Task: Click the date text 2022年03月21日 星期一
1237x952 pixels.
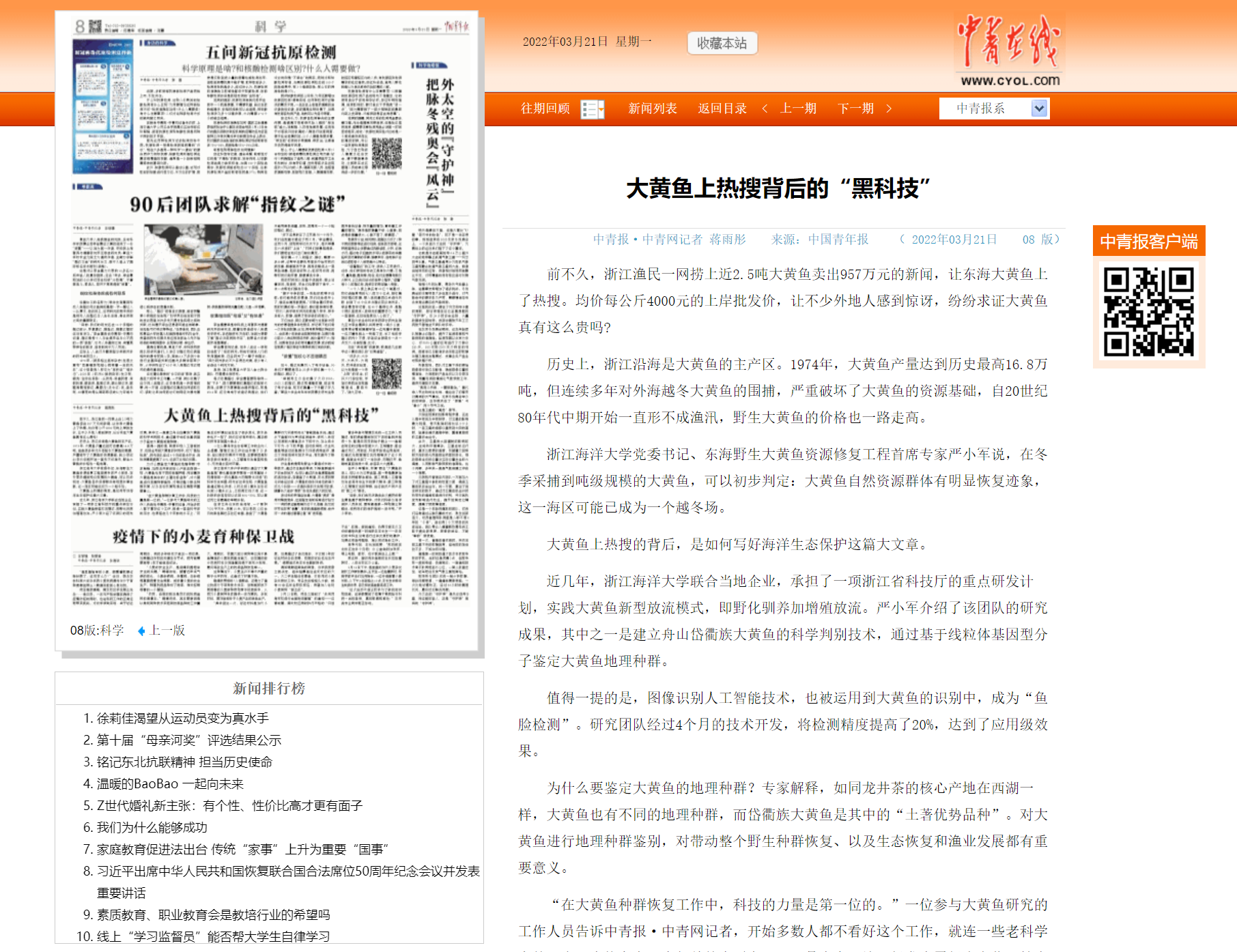Action: click(587, 42)
